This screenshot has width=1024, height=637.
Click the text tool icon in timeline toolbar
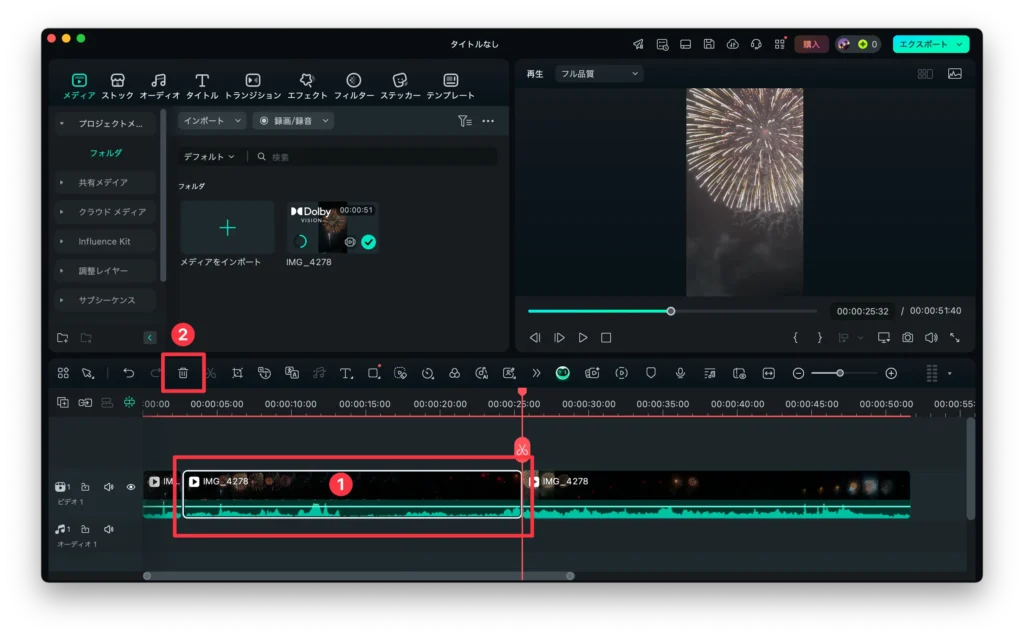[345, 373]
